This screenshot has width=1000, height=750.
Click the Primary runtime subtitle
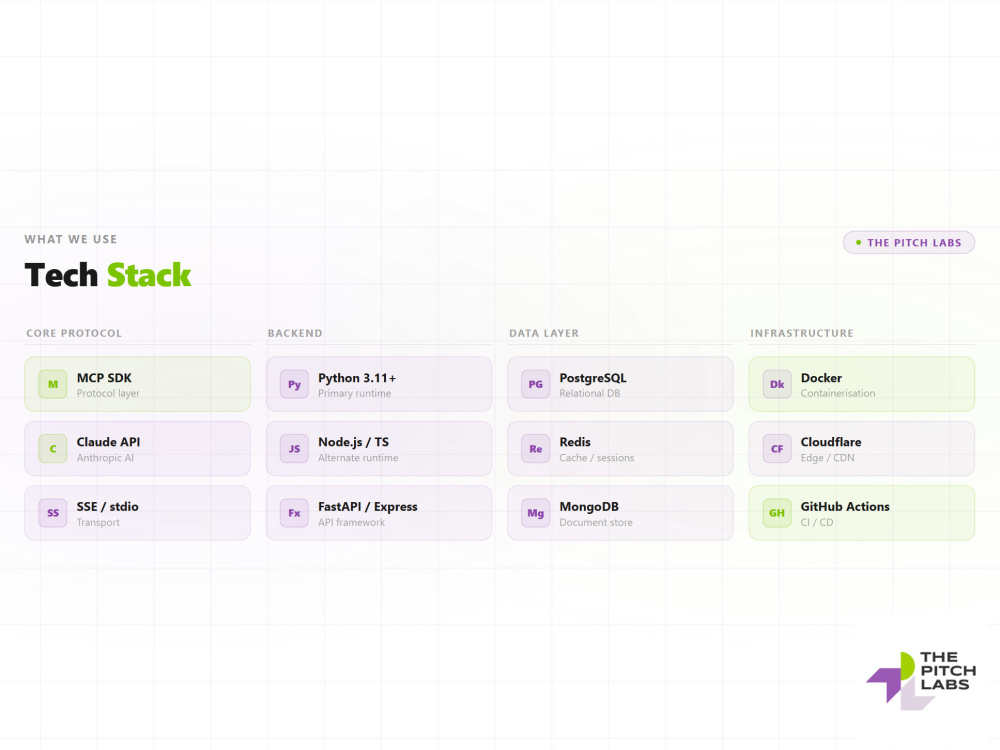click(355, 393)
